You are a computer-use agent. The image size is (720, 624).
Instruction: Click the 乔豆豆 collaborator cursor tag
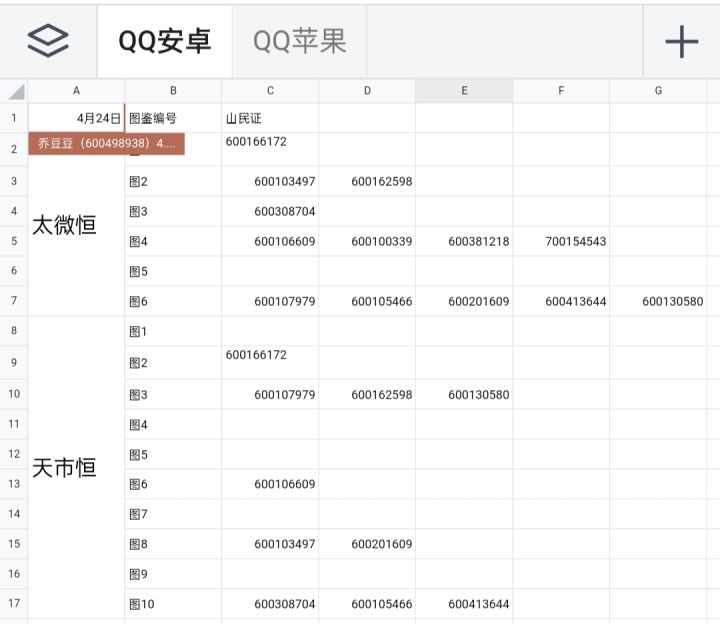pyautogui.click(x=107, y=144)
